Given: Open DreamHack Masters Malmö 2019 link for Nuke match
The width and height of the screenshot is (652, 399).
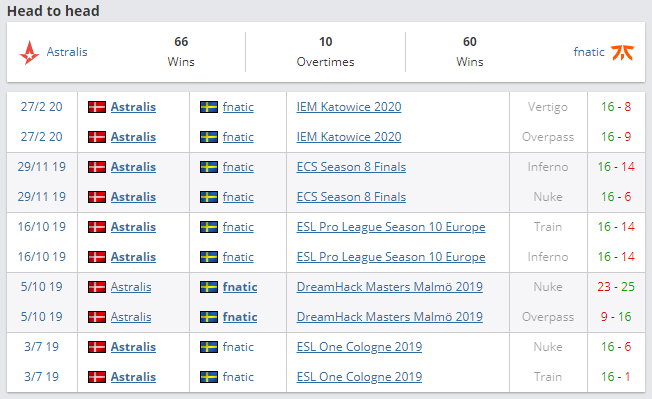Looking at the screenshot, I should click(x=390, y=287).
